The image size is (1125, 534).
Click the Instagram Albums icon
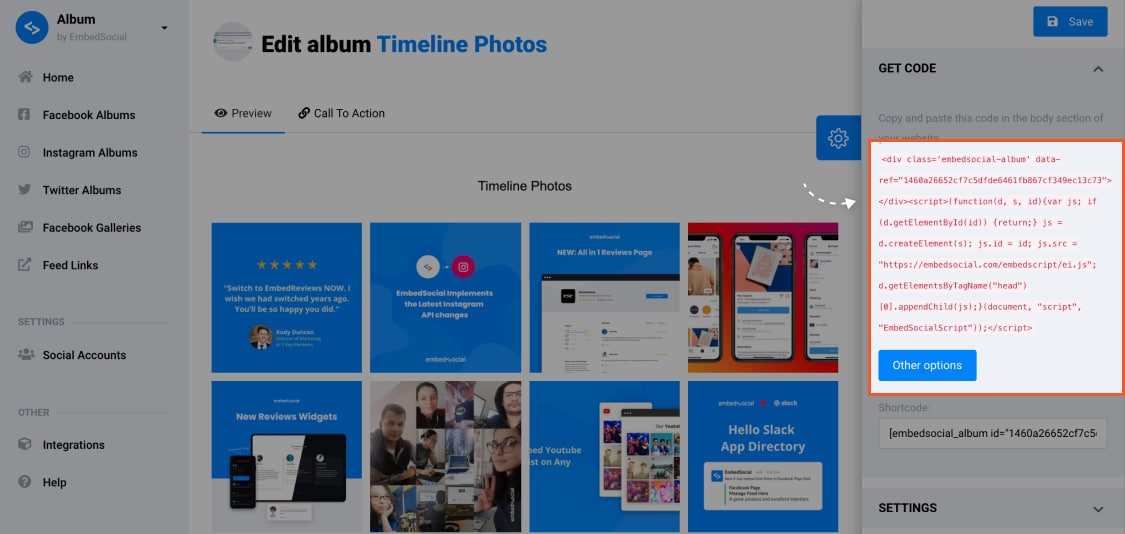(24, 152)
